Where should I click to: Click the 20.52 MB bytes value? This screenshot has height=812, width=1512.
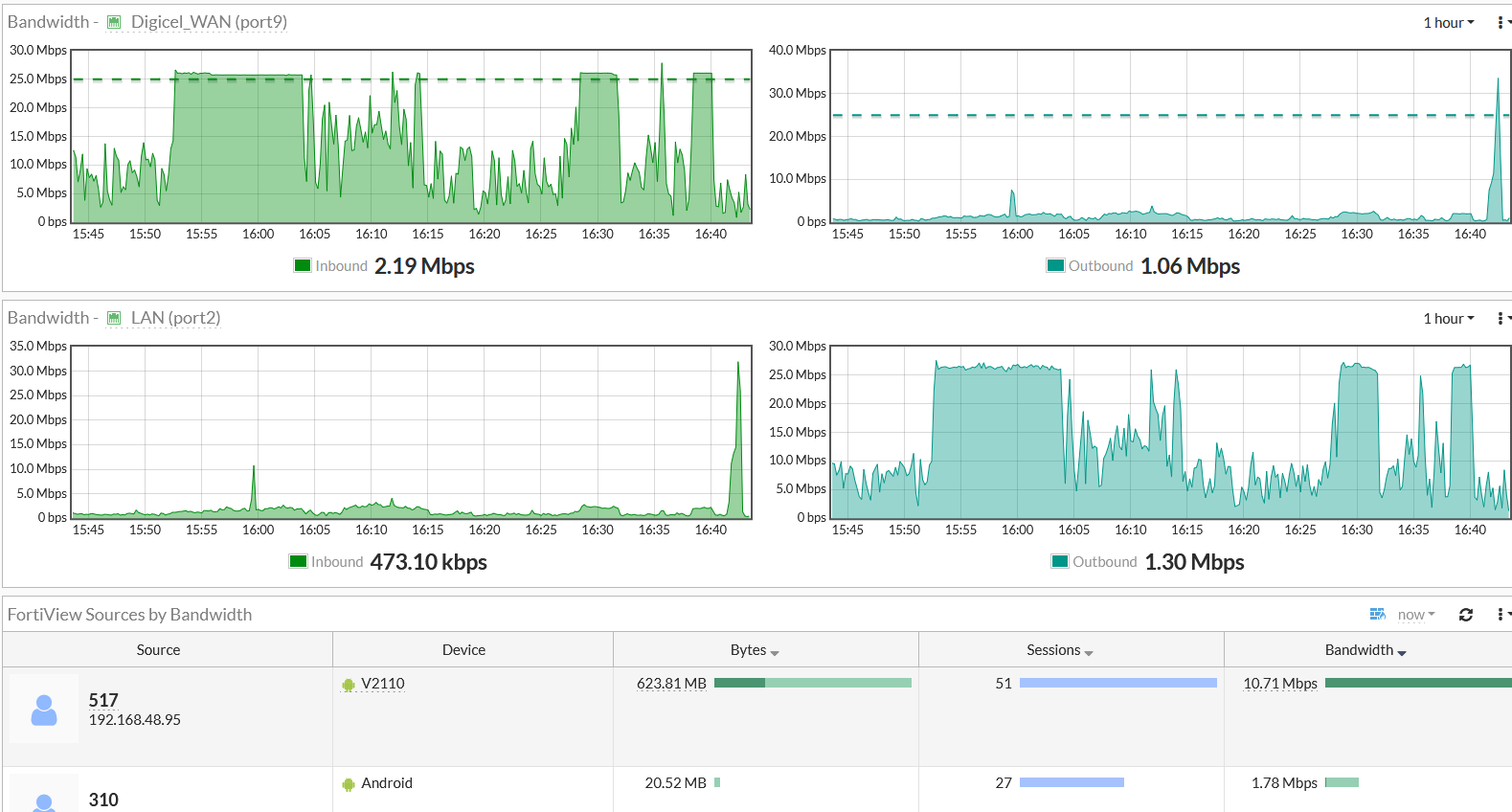pyautogui.click(x=675, y=783)
